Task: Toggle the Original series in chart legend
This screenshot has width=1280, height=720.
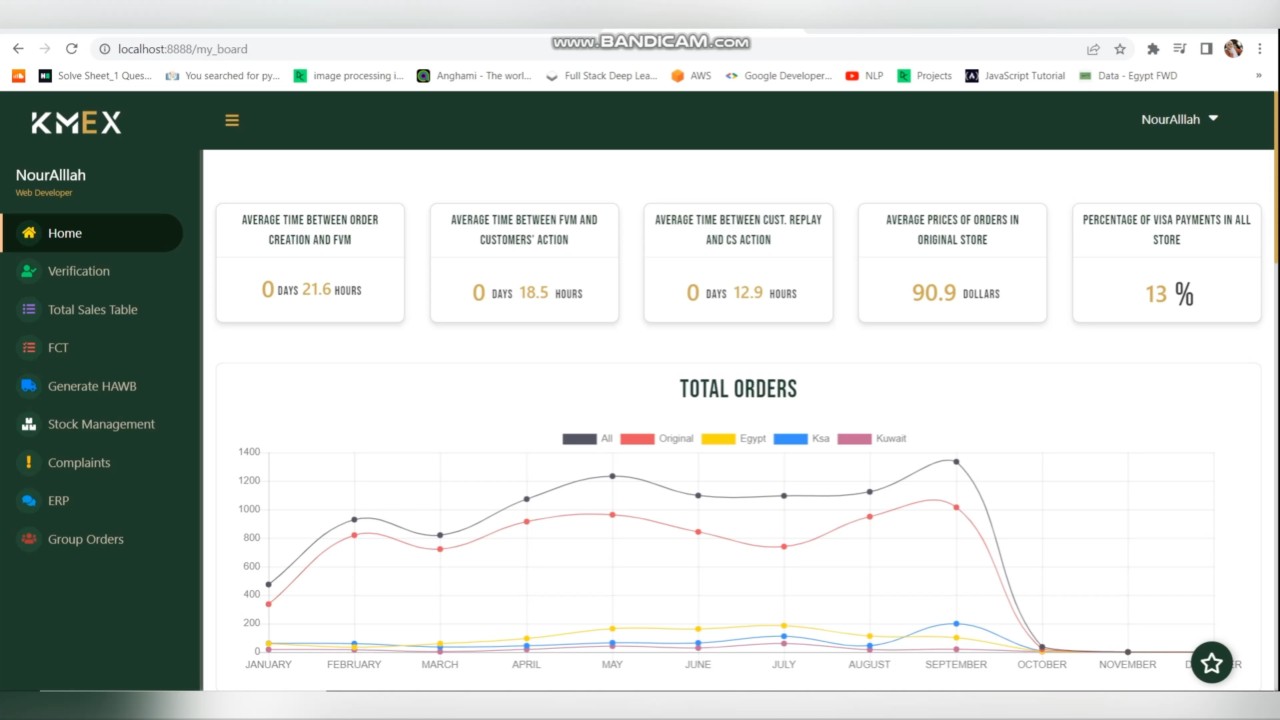Action: 657,439
